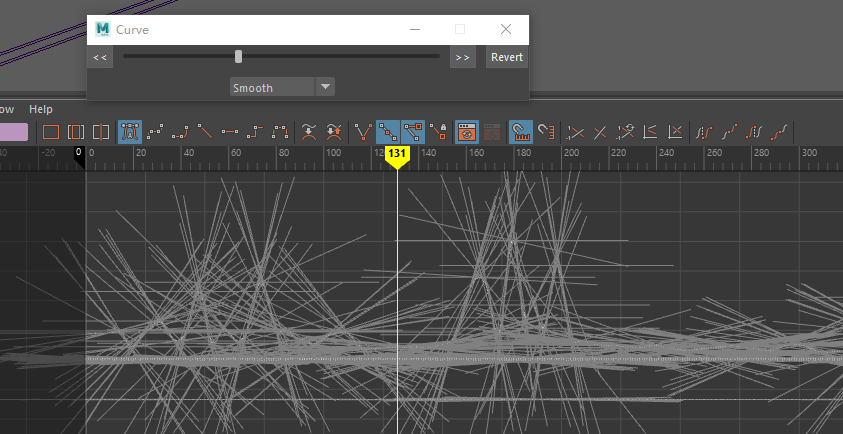Screen dimensions: 843x434
Task: Disable the Time Snap toggle
Action: [x=520, y=131]
